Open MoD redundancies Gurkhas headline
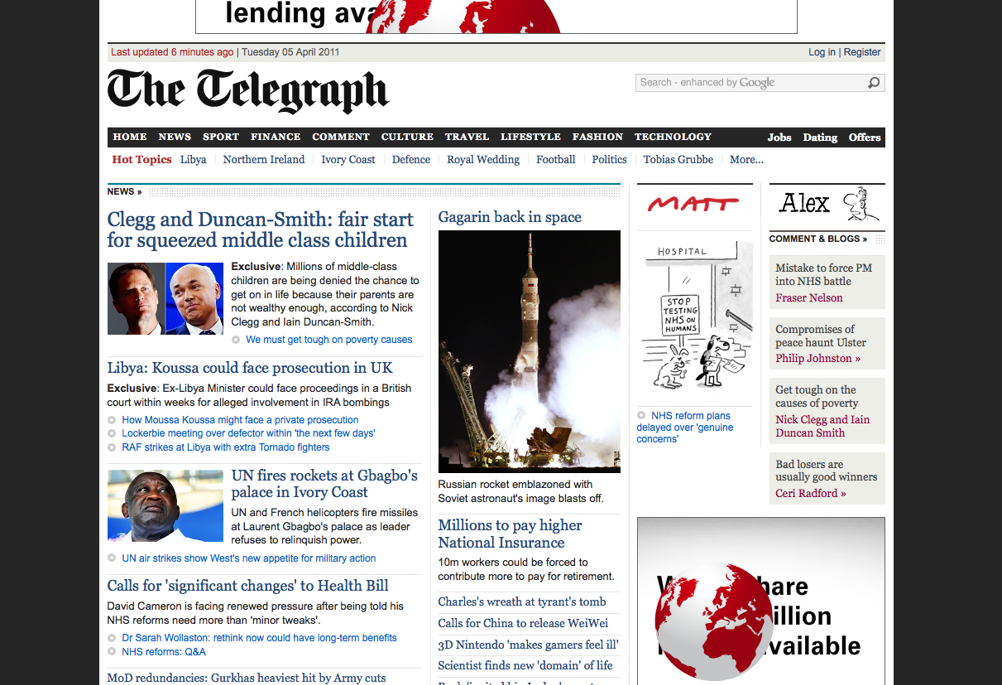Image resolution: width=1002 pixels, height=685 pixels. tap(247, 678)
